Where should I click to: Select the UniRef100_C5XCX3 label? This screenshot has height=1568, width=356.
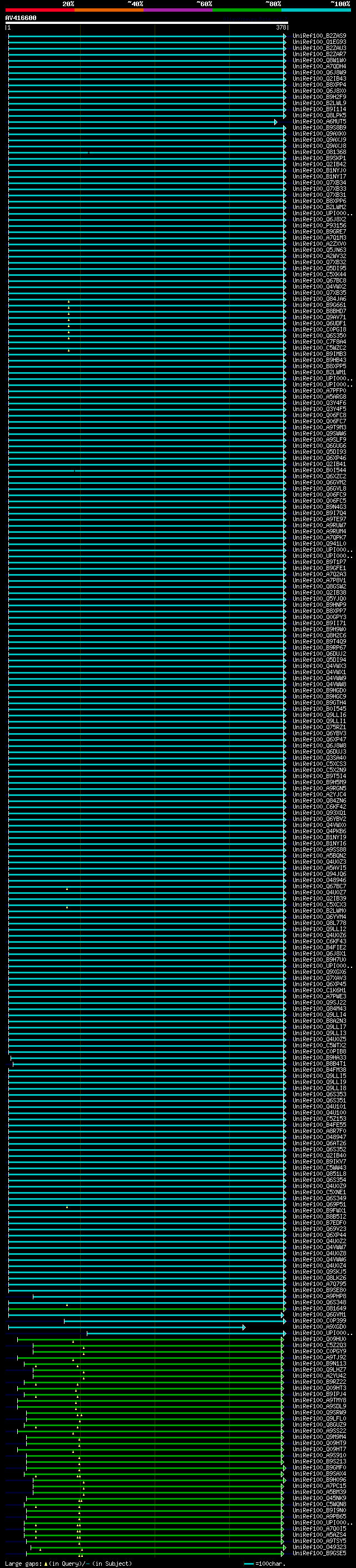click(319, 904)
